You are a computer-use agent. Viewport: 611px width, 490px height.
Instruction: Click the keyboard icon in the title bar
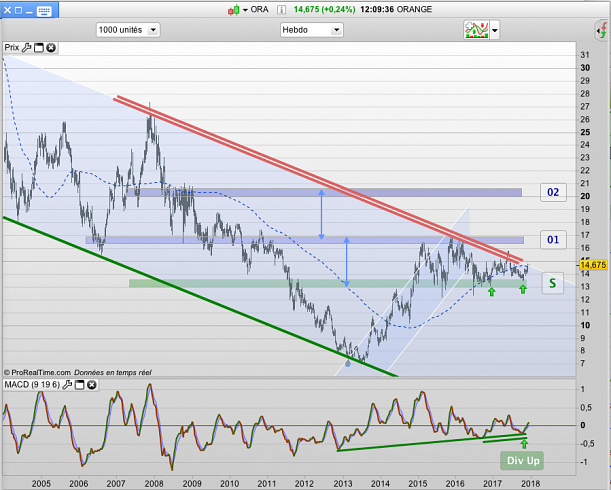(44, 11)
